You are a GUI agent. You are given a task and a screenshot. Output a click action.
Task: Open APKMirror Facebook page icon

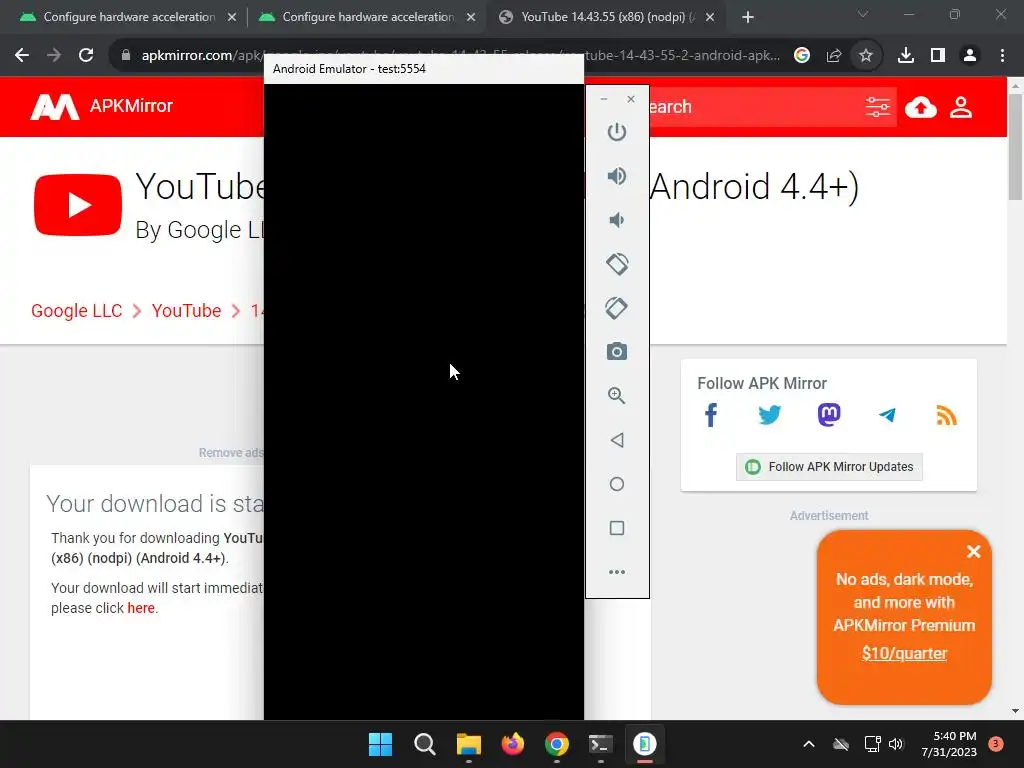pos(711,415)
